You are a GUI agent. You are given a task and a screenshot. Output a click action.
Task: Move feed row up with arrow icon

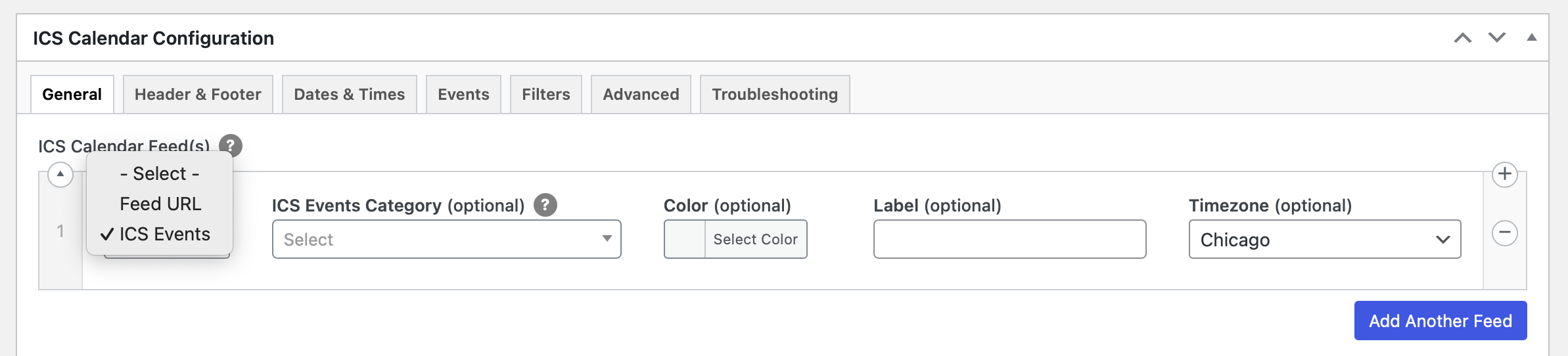coord(60,174)
